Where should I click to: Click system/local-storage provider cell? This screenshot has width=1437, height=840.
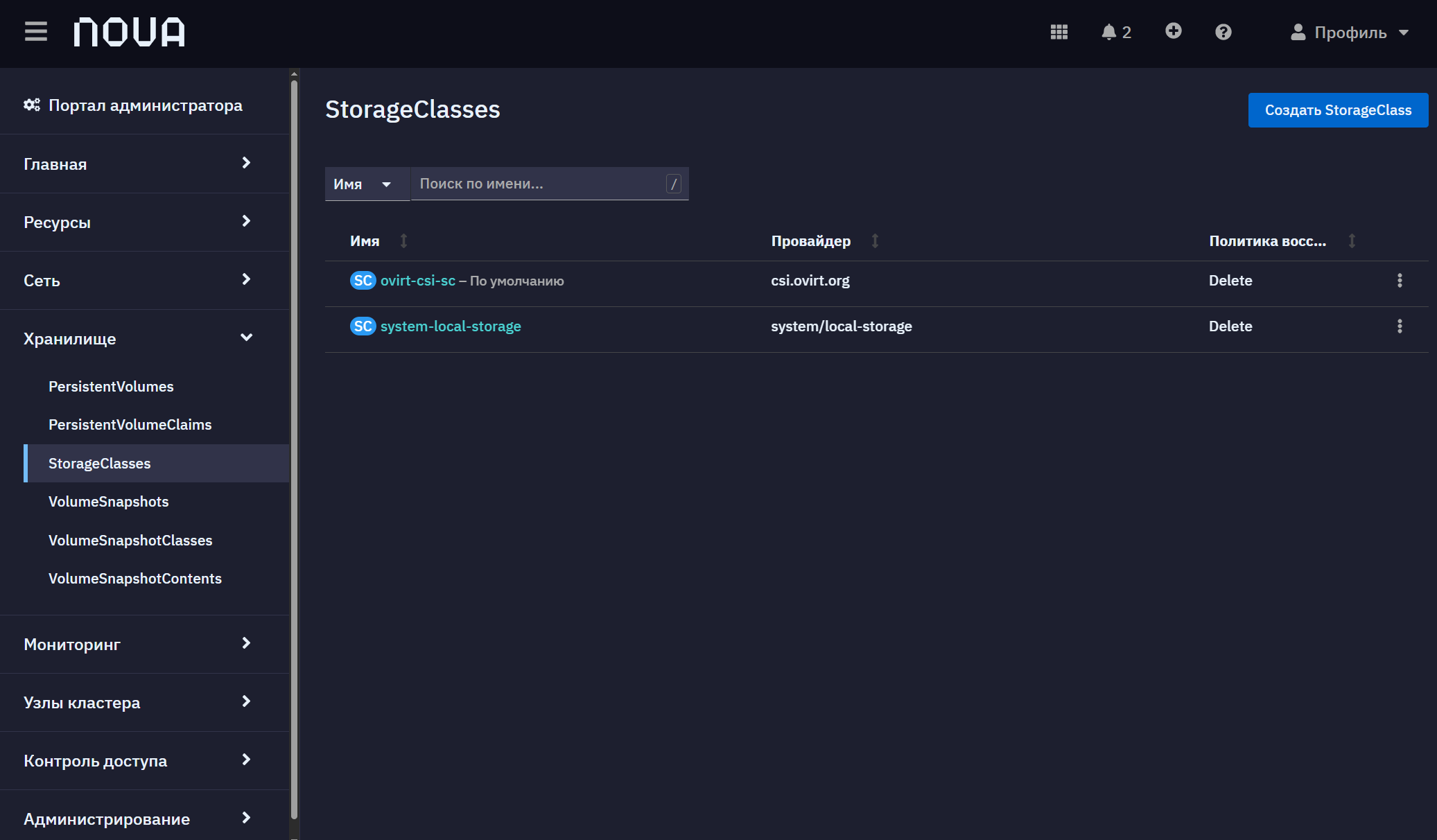841,326
